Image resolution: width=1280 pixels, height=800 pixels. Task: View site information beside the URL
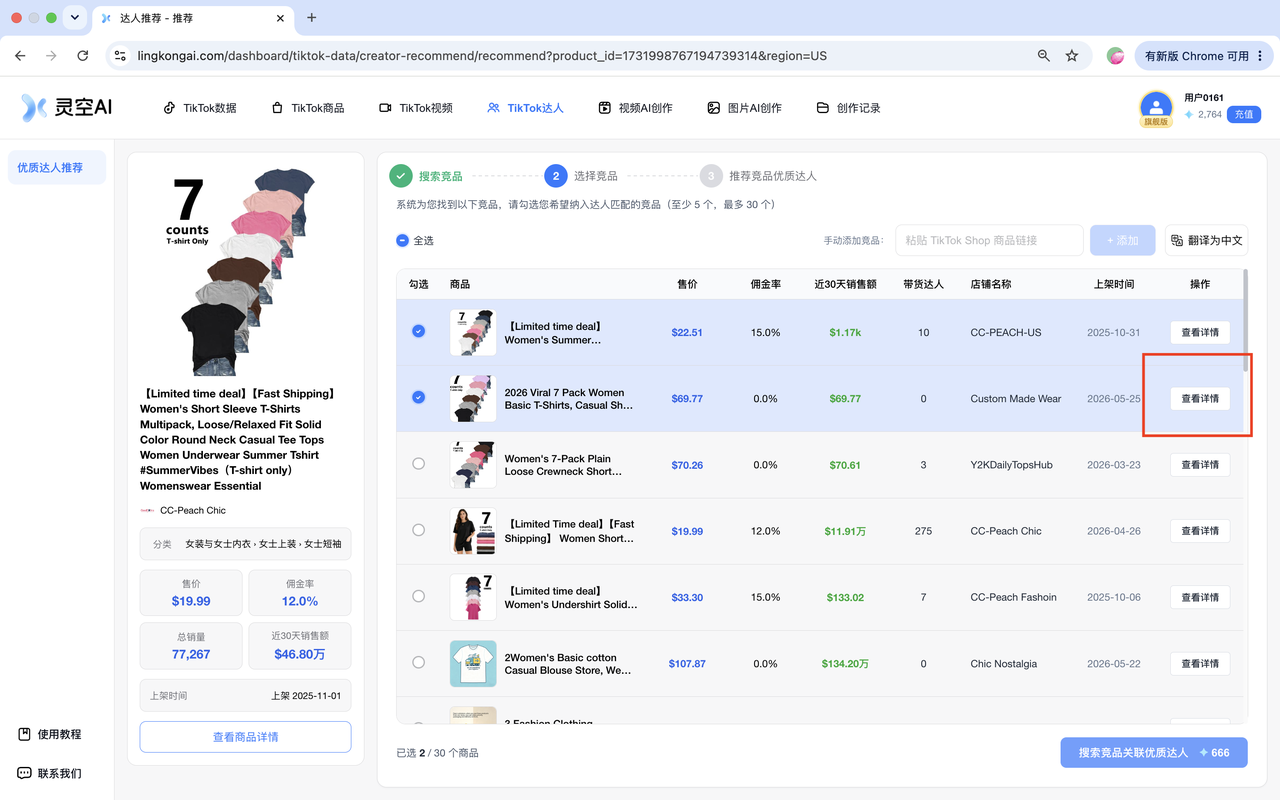point(120,56)
